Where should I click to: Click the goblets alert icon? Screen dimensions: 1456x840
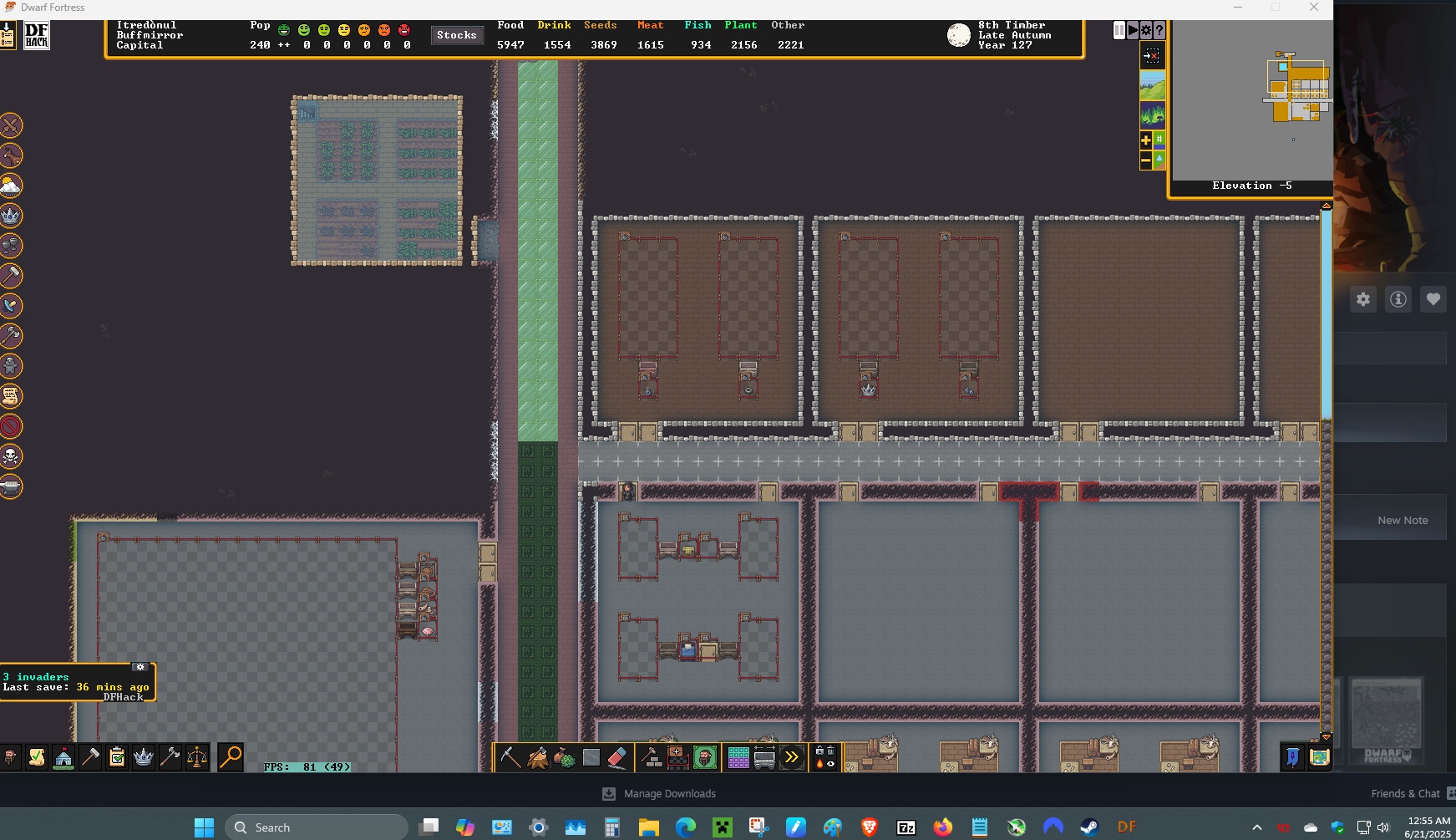10,246
